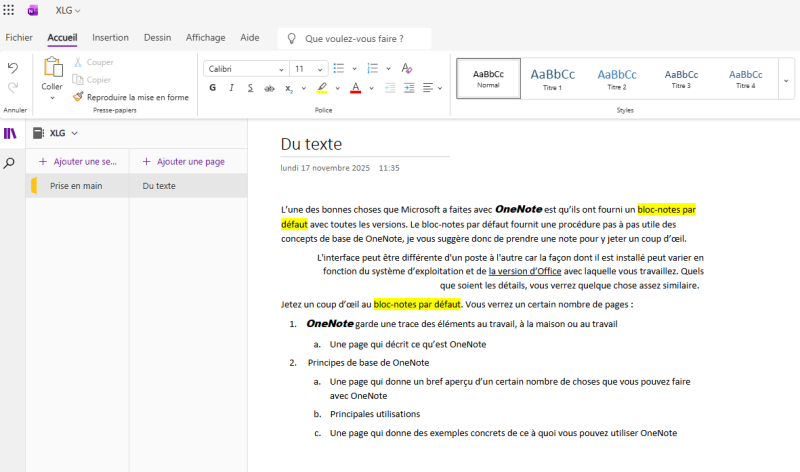
Task: Expand the numbering style dropdown arrow
Action: 388,69
